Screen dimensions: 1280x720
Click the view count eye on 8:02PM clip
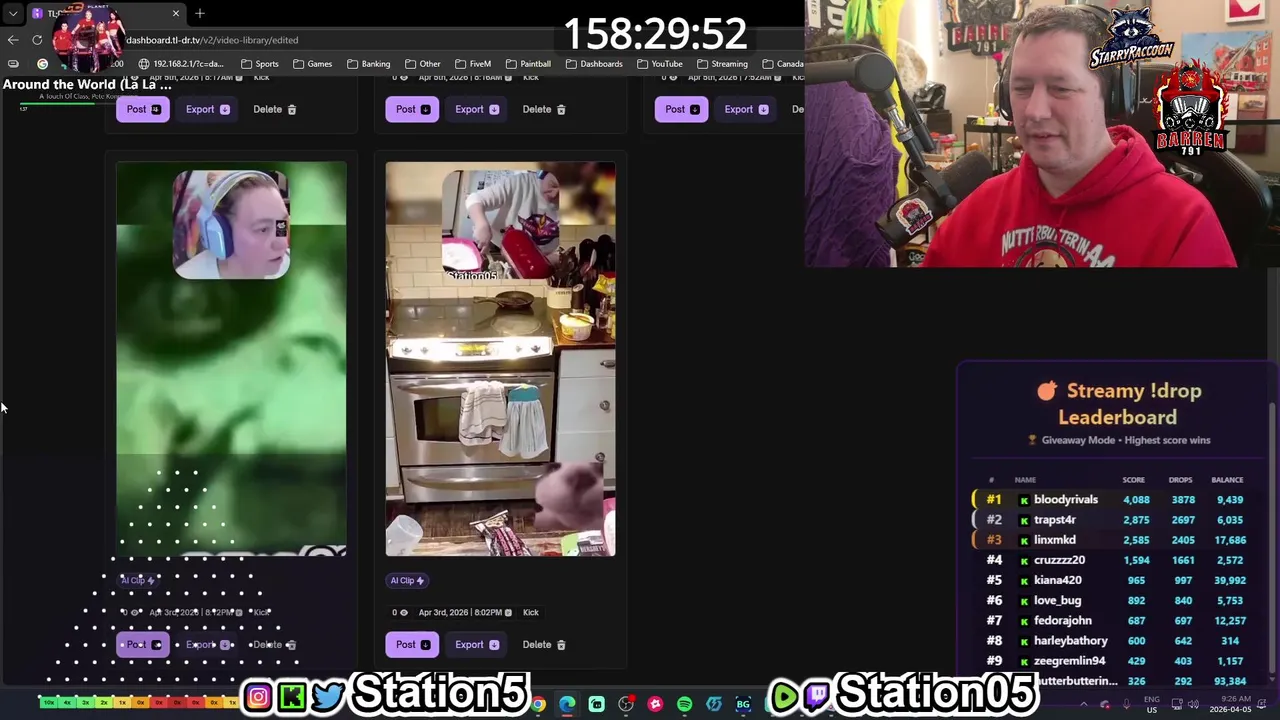coord(403,612)
